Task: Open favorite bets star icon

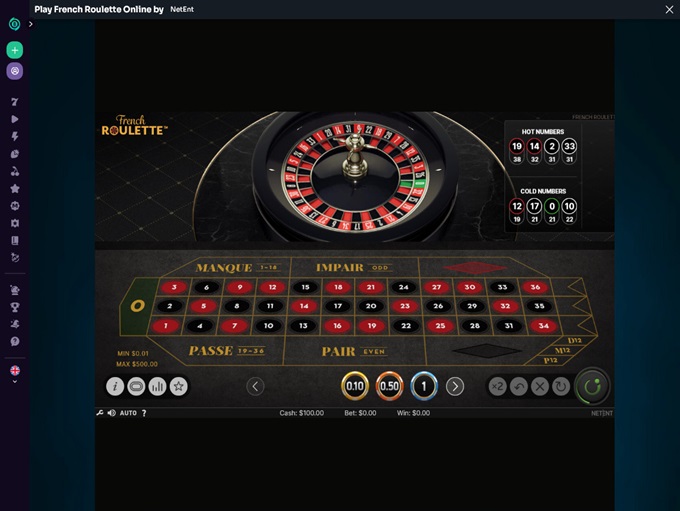Action: pyautogui.click(x=179, y=386)
